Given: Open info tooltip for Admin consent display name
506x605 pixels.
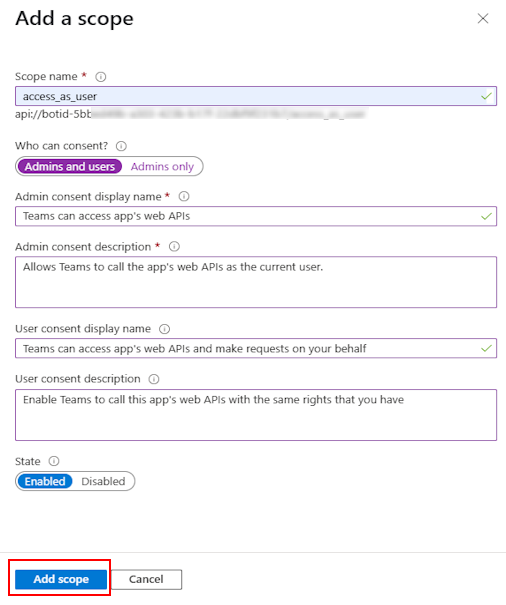Looking at the screenshot, I should [184, 196].
